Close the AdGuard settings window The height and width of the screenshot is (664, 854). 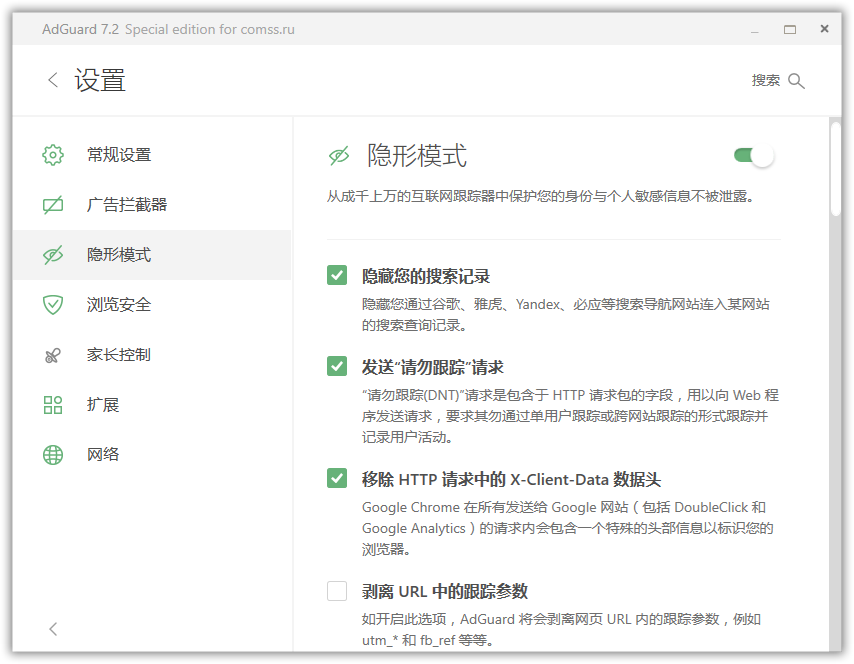825,29
